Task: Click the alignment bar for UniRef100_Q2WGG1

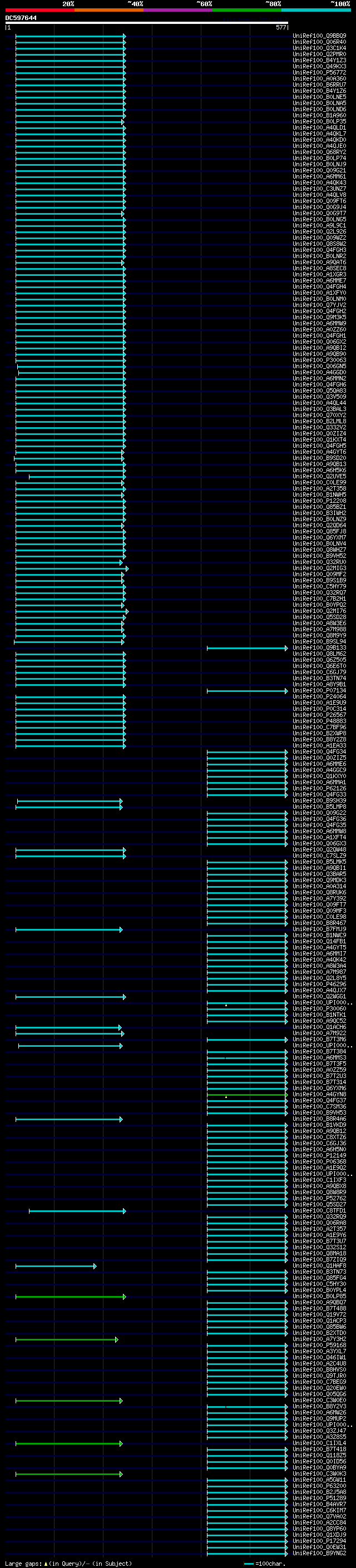Action: click(71, 997)
